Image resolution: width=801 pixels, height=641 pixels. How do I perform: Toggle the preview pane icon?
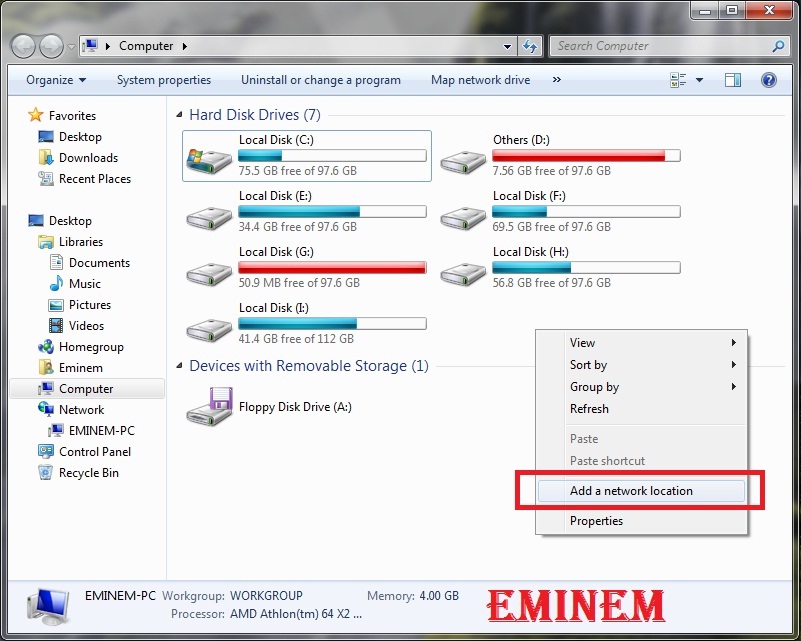(733, 80)
